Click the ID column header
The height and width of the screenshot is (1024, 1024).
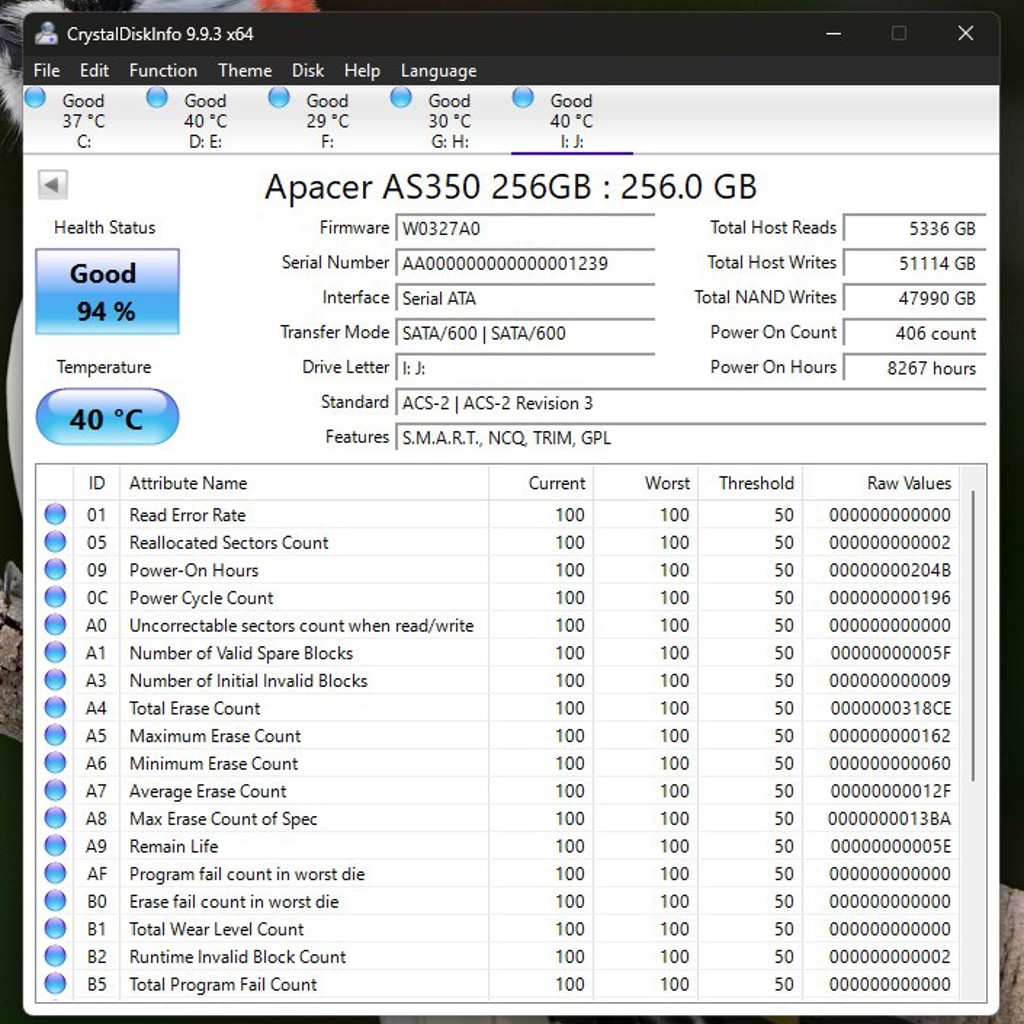click(x=97, y=483)
